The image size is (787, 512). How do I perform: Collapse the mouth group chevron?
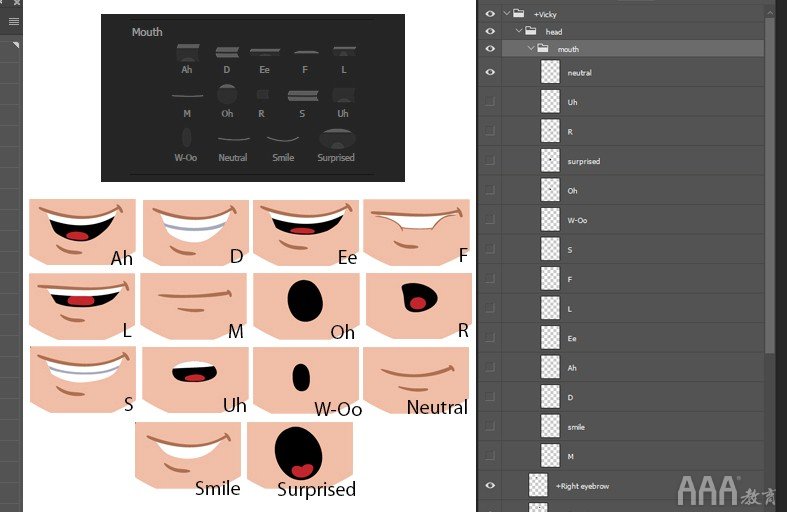[x=531, y=49]
